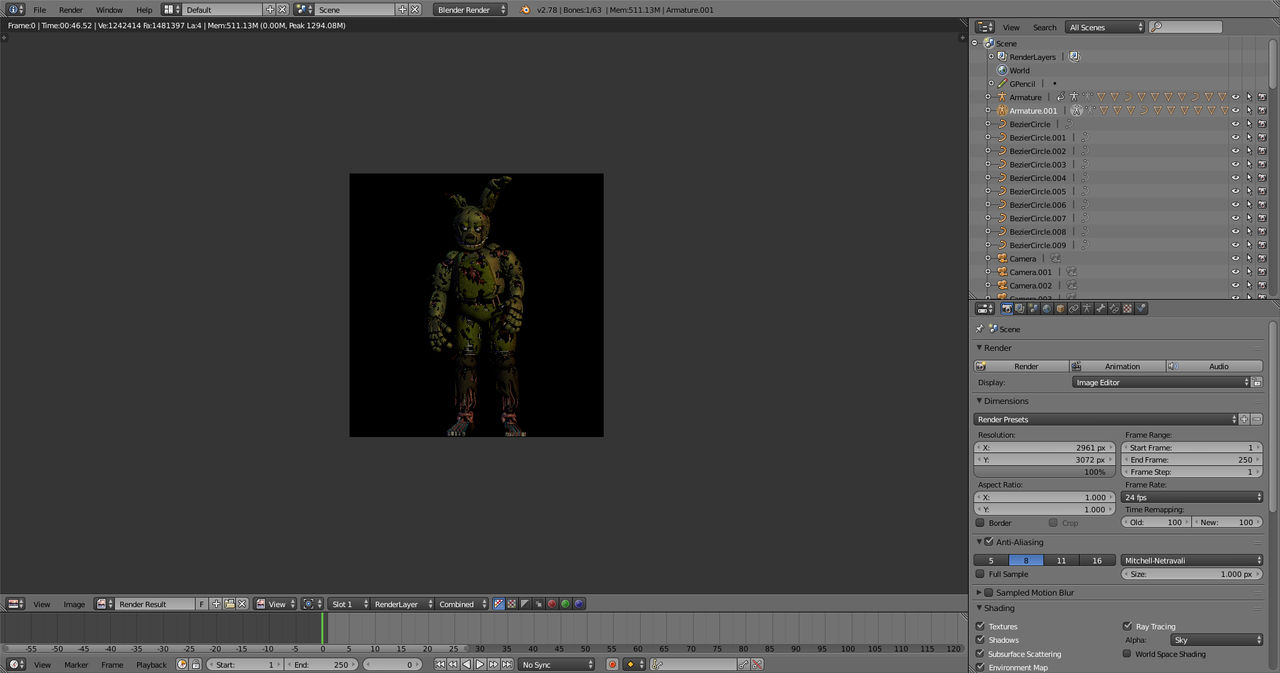This screenshot has width=1280, height=673.
Task: Toggle the Anti-Aliasing checkbox
Action: tap(989, 542)
